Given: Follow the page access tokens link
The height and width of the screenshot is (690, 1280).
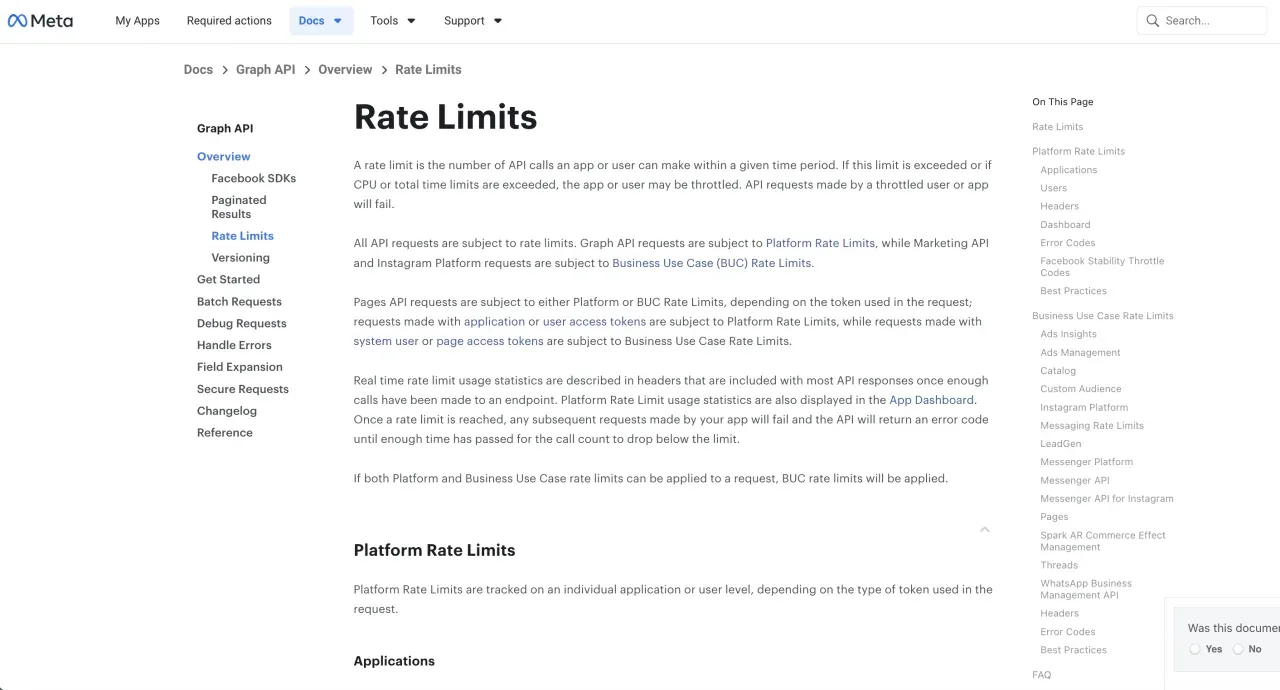Looking at the screenshot, I should click(x=490, y=341).
